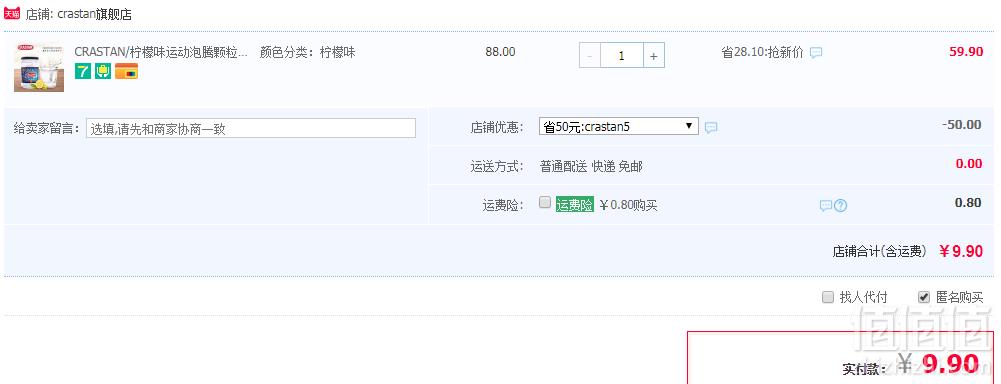Image resolution: width=1001 pixels, height=384 pixels.
Task: Click the 省28.10:抢新价 discount text
Action: tap(762, 52)
